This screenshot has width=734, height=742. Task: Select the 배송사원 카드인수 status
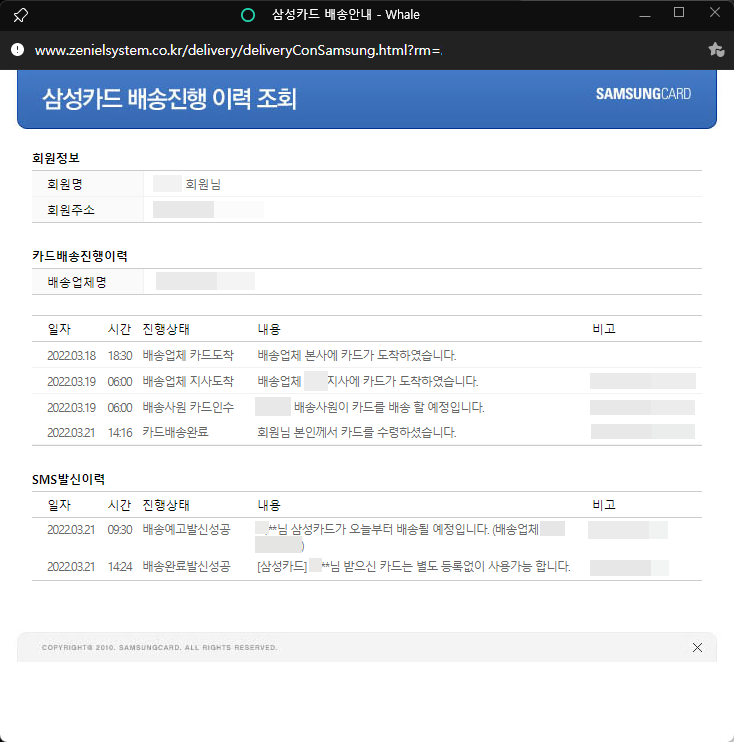(x=188, y=407)
